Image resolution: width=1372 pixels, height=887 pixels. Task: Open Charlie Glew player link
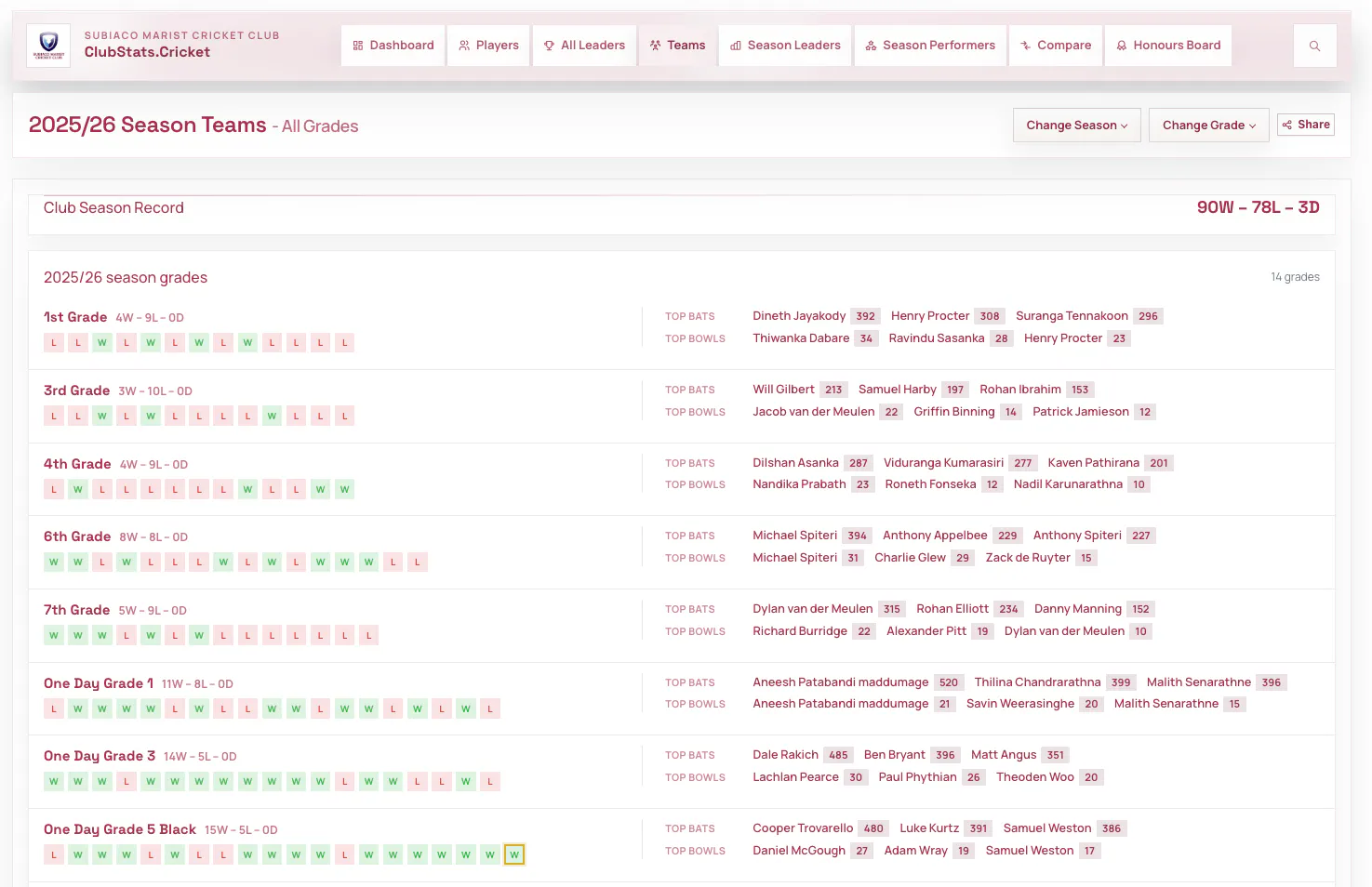(x=911, y=558)
